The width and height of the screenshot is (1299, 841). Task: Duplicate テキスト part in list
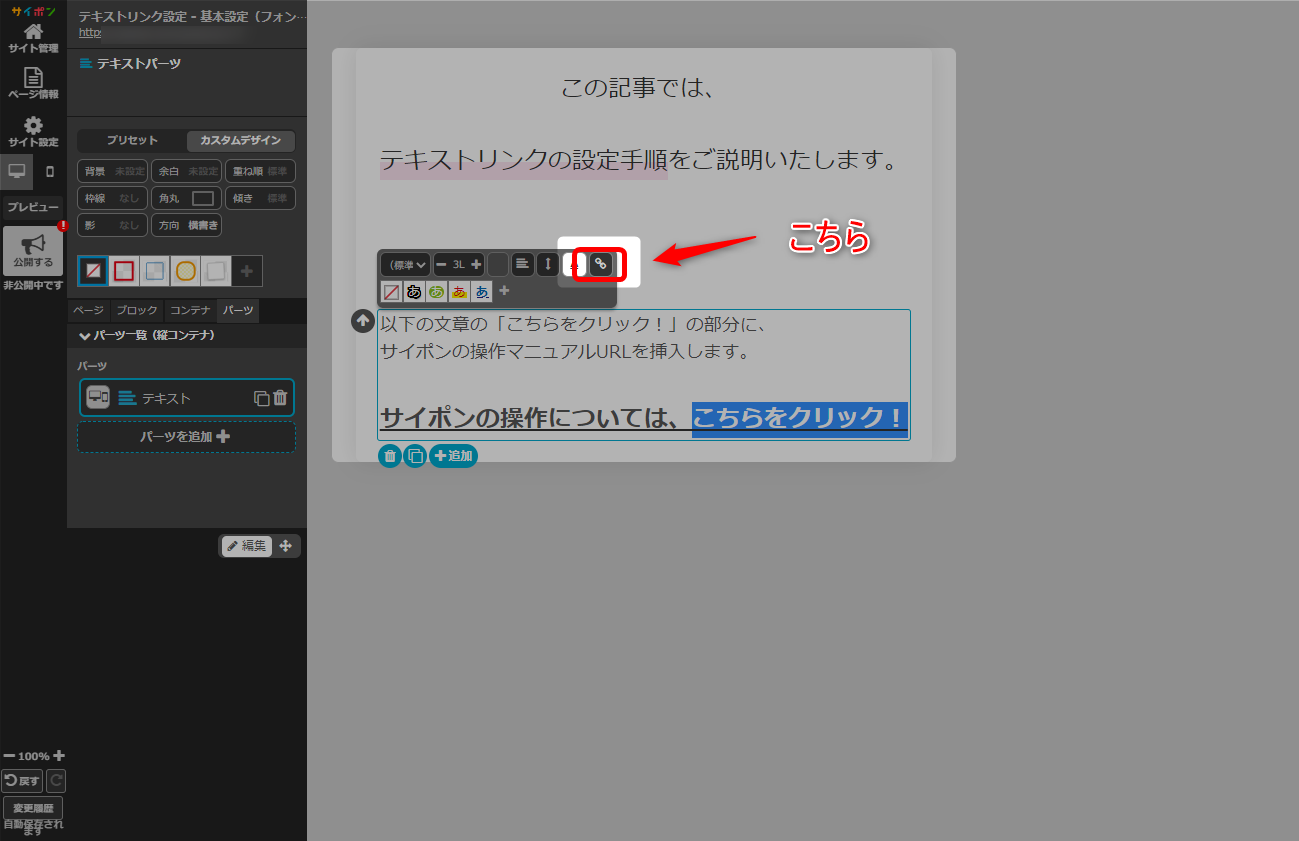click(x=262, y=398)
